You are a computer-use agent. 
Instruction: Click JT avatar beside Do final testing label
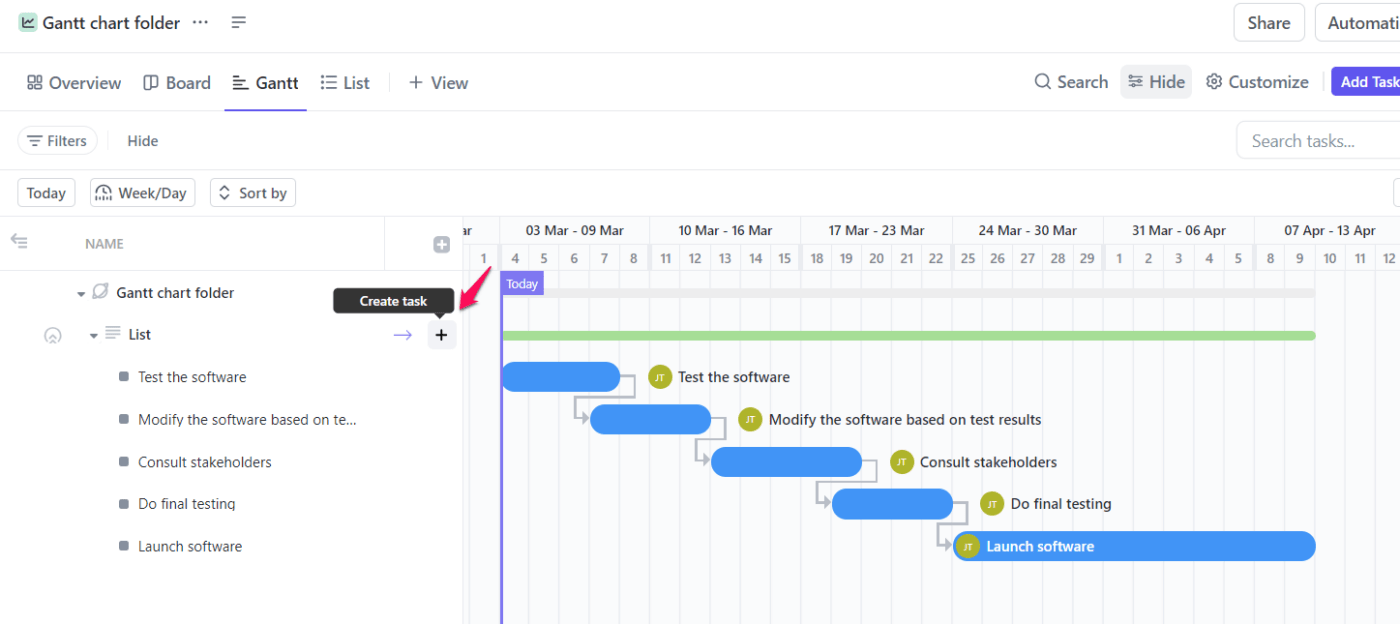point(992,504)
